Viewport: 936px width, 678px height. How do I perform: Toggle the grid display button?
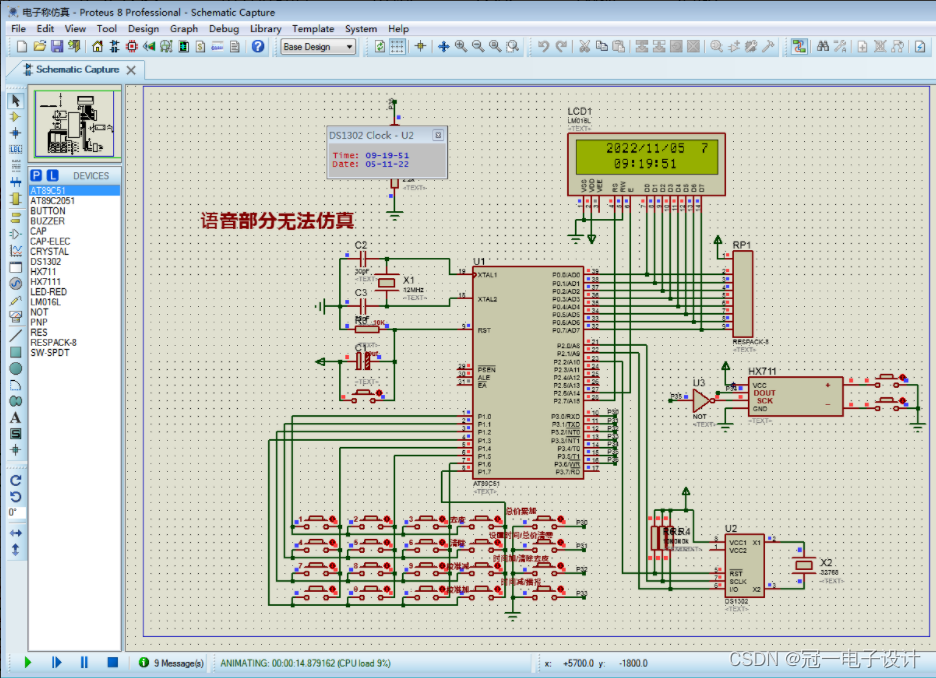[397, 46]
